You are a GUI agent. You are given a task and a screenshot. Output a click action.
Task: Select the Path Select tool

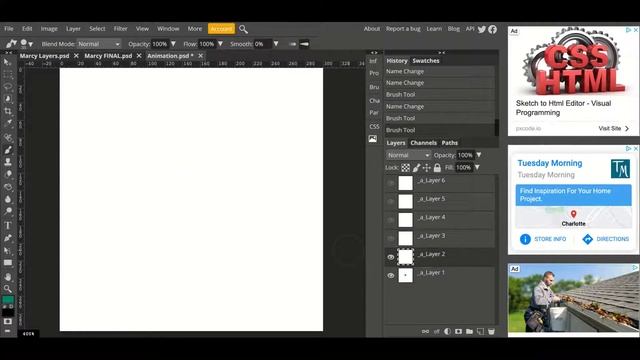7,250
